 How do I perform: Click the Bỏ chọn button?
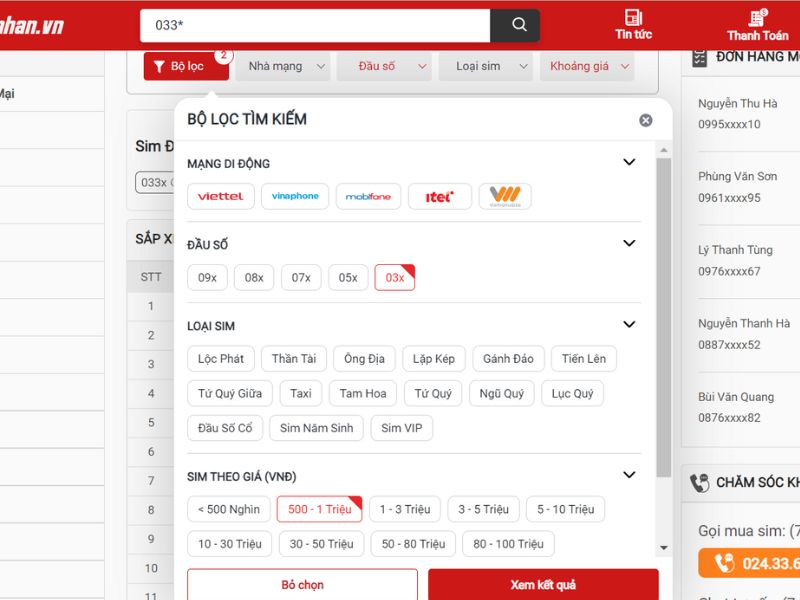point(302,584)
